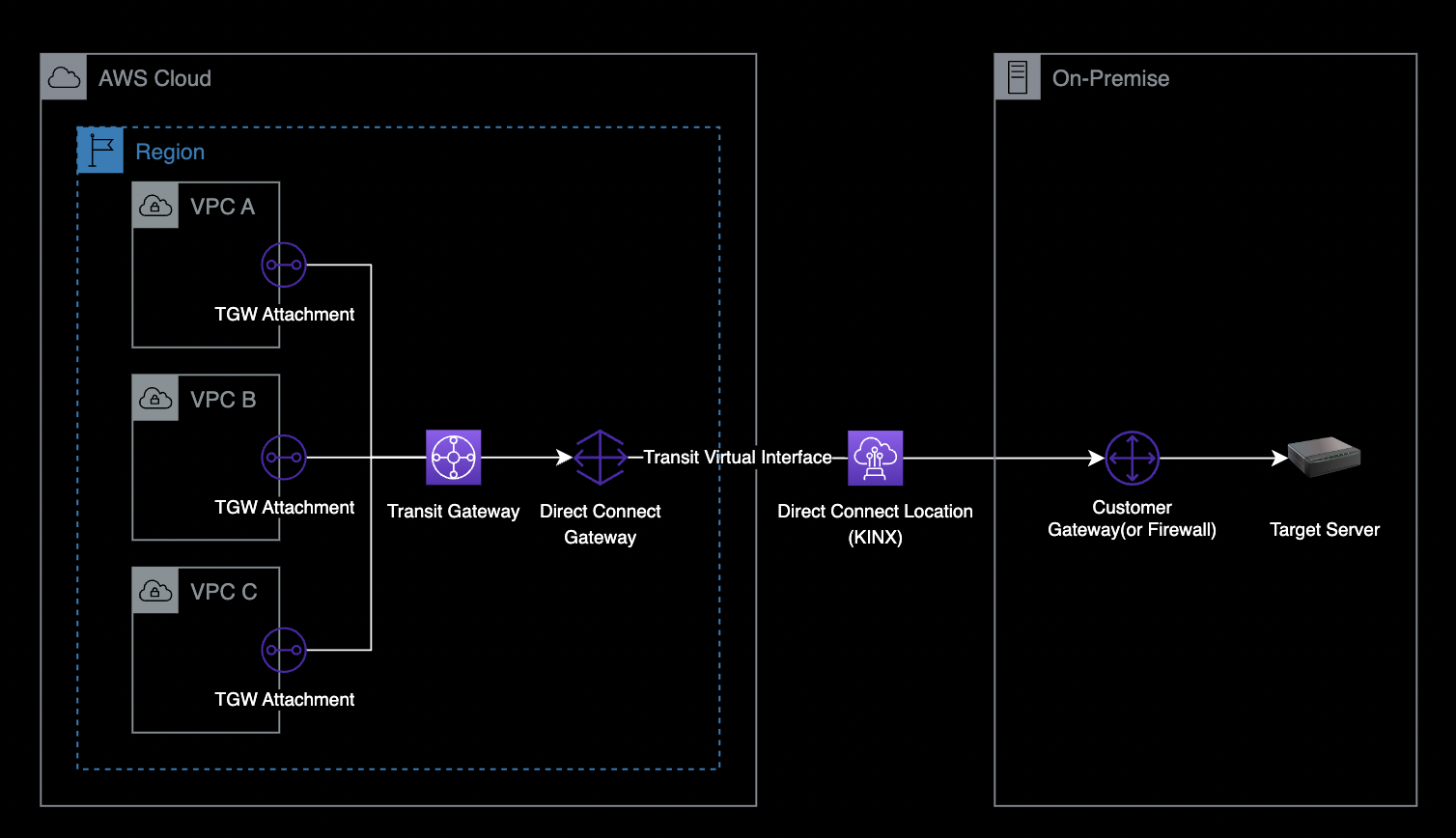Click the On-Premise server building icon
This screenshot has height=838, width=1456.
coord(1018,78)
